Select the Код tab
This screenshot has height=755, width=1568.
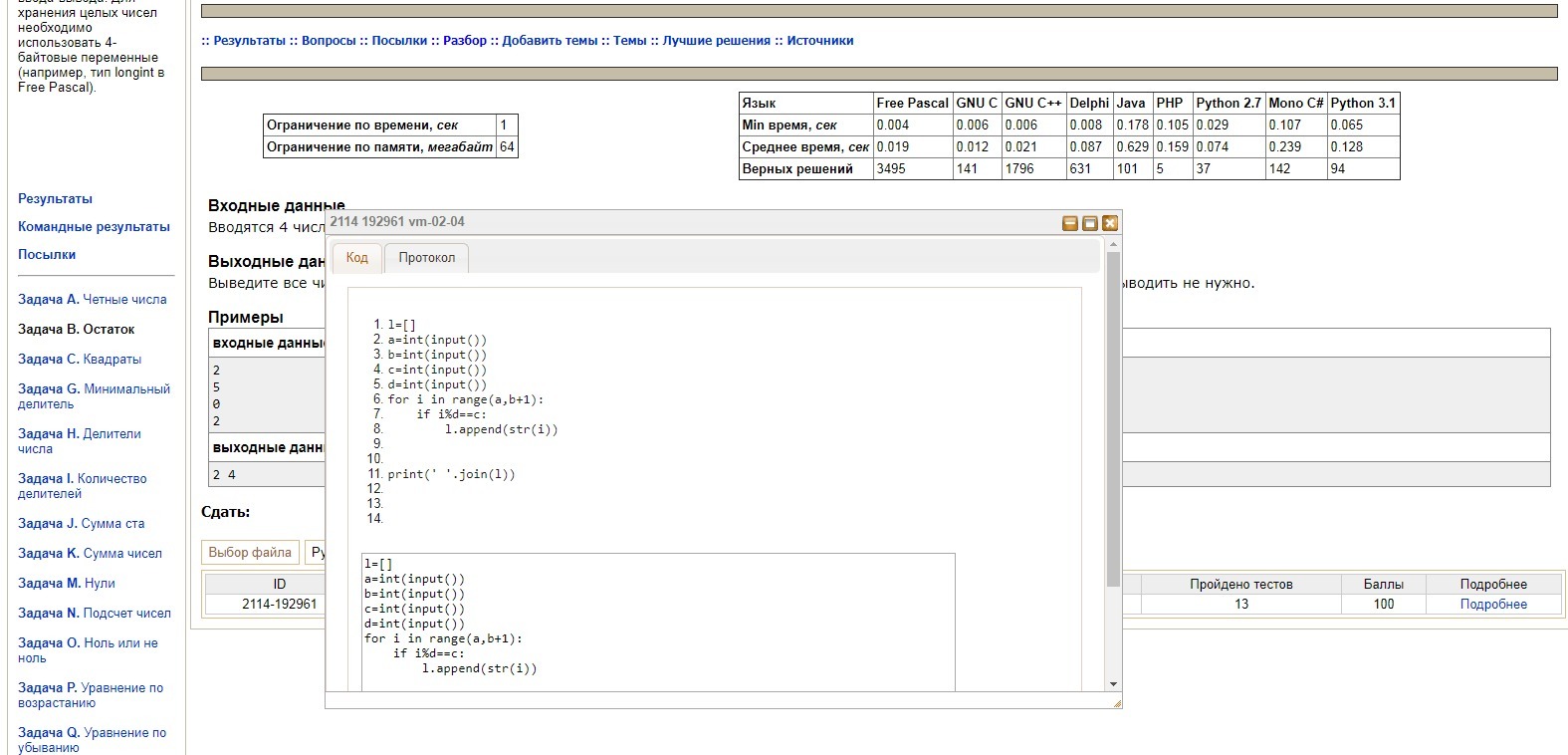(356, 258)
